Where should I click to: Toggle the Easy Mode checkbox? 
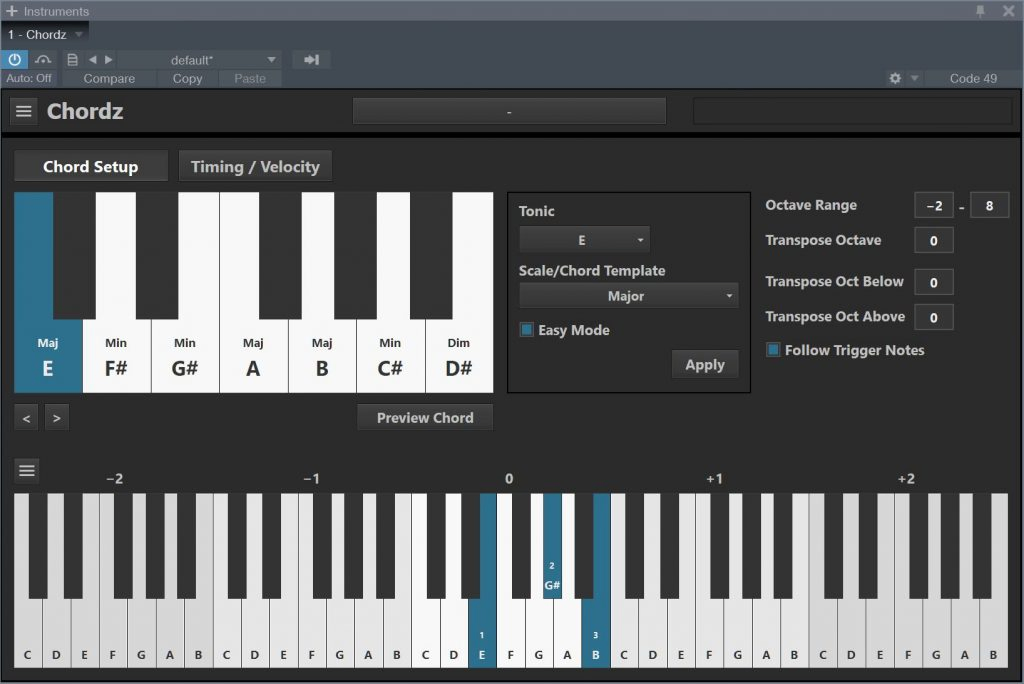coord(526,330)
